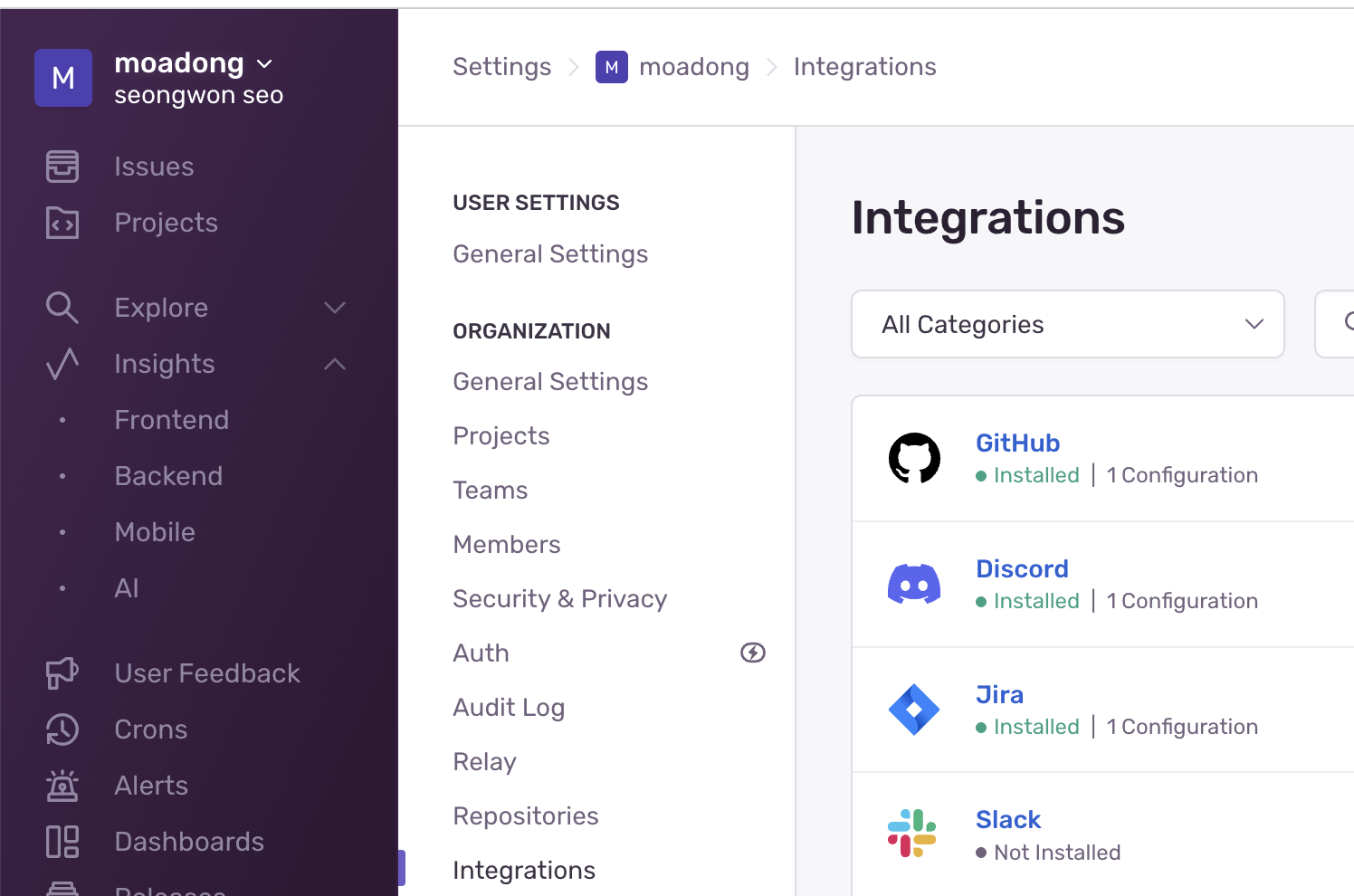Click Discord's 1 Configuration text
Screen dimensions: 1354x896
(1182, 601)
